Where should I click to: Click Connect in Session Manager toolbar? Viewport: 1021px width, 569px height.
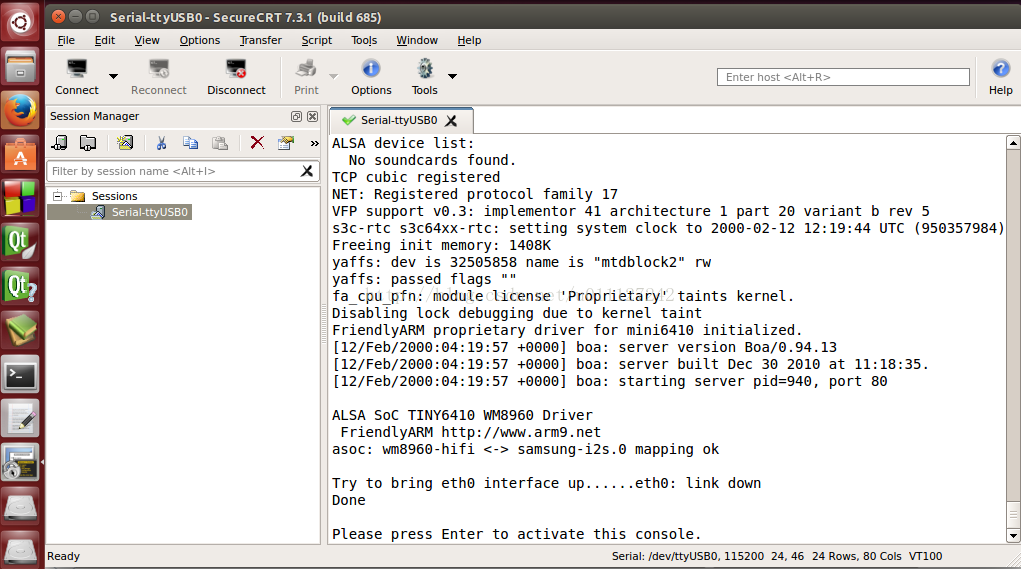pos(59,143)
